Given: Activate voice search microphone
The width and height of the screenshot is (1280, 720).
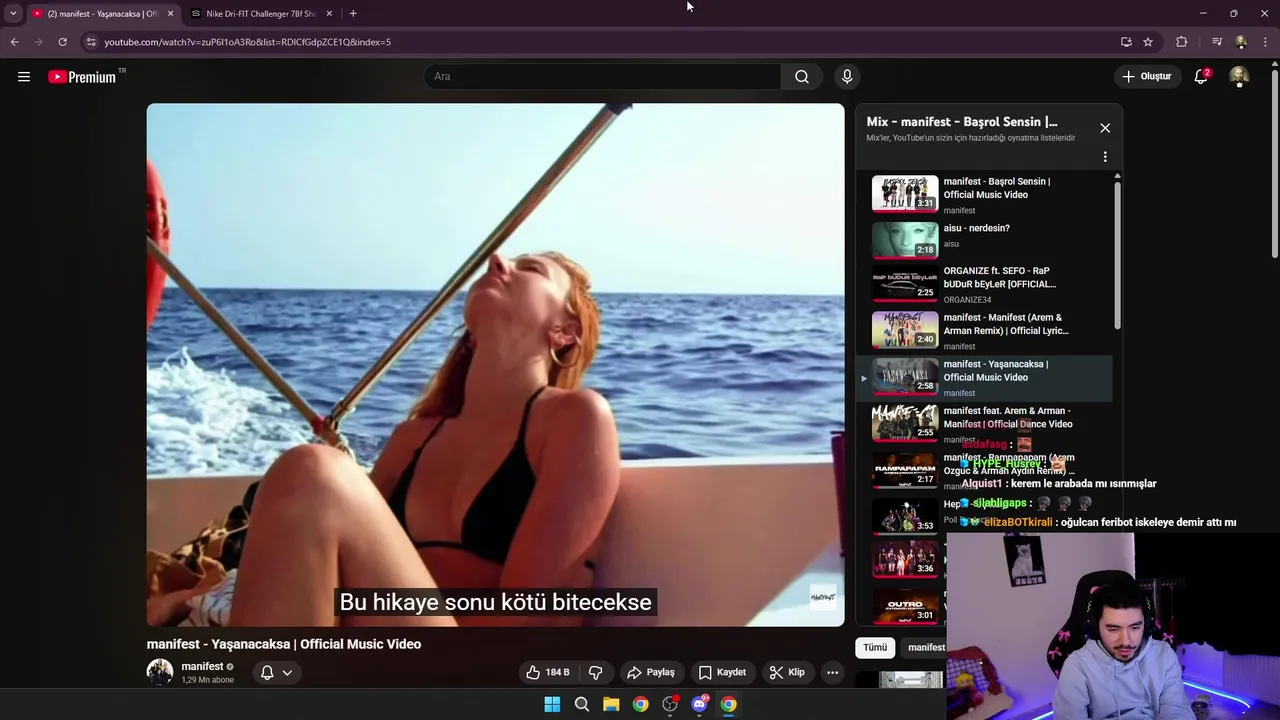Looking at the screenshot, I should [847, 76].
